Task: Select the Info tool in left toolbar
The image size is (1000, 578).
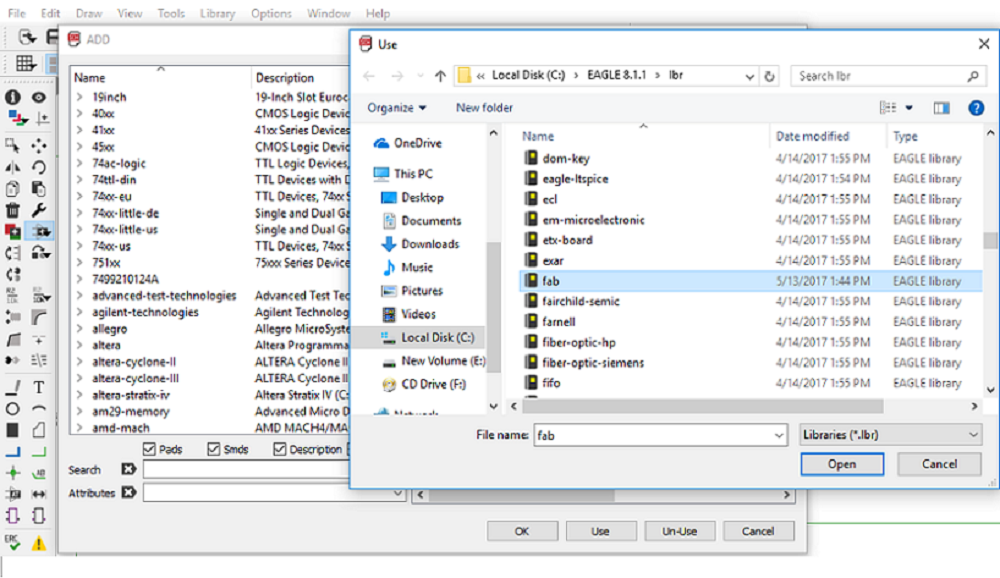Action: coord(13,97)
